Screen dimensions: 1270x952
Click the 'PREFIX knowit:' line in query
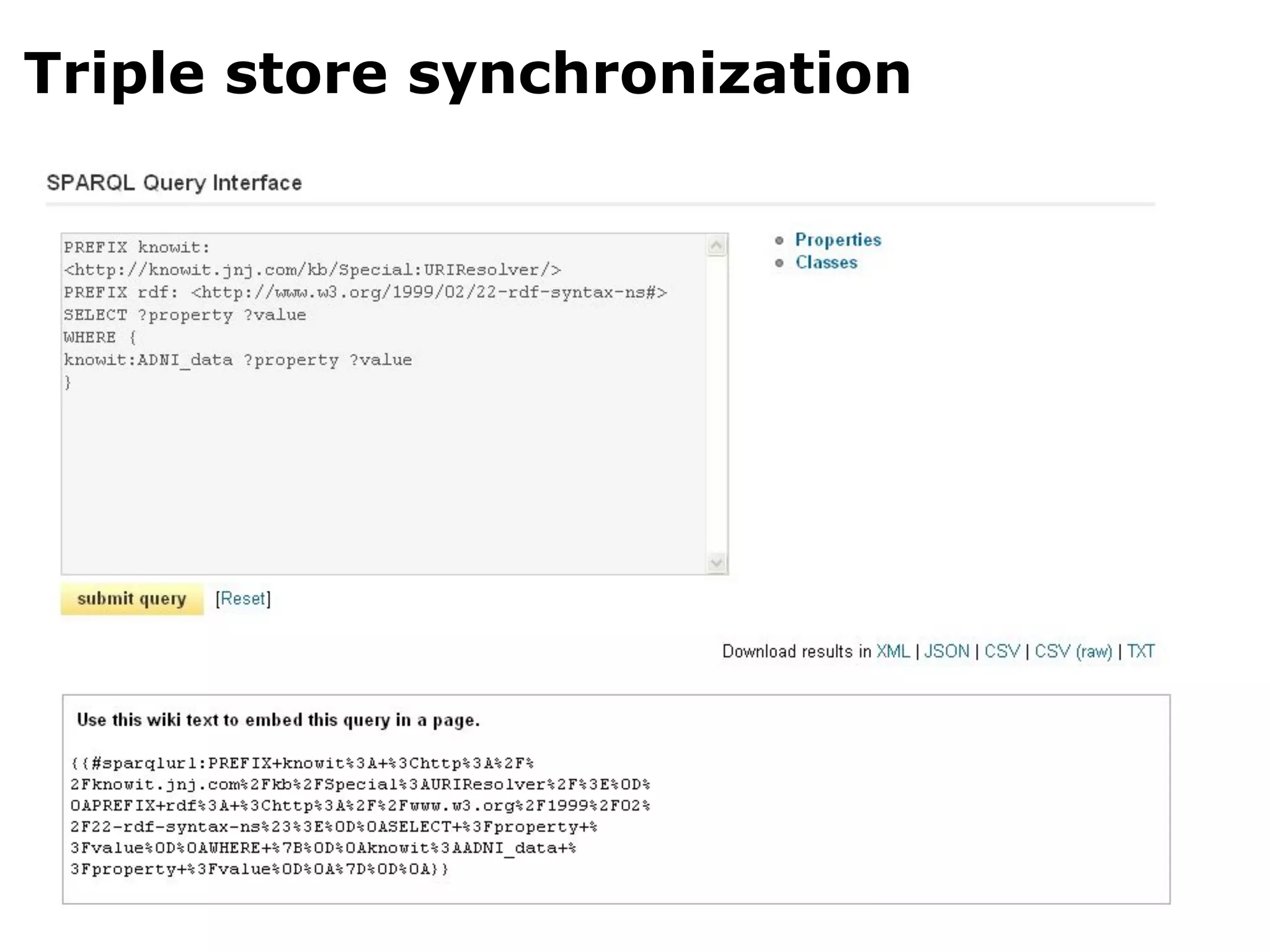point(137,247)
